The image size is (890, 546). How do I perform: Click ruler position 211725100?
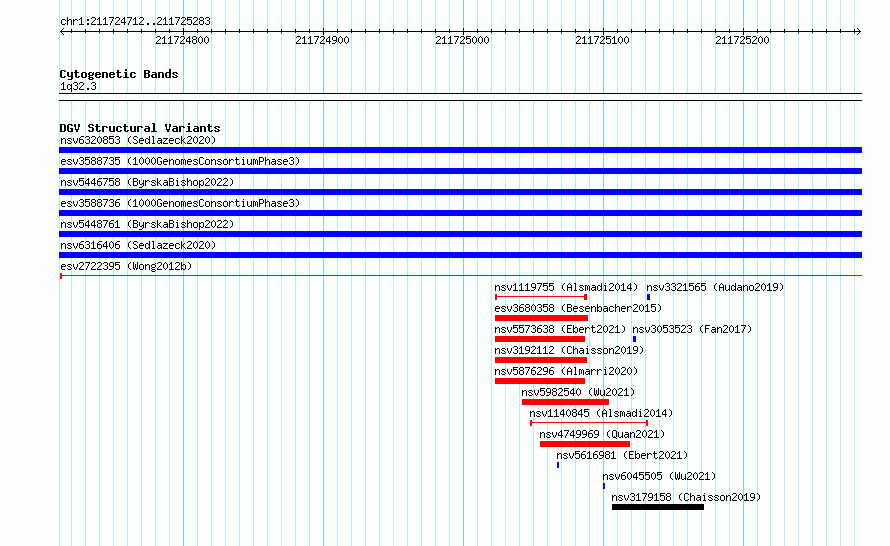602,40
